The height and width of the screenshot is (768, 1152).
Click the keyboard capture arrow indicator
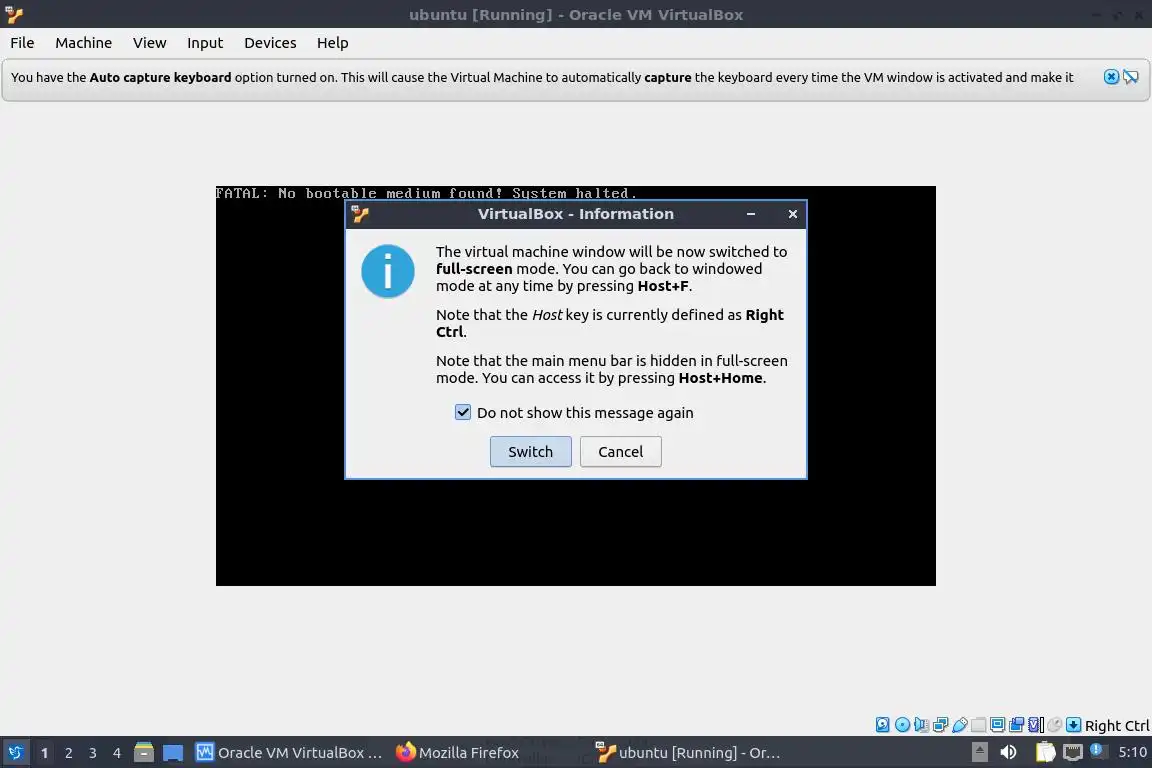[1073, 725]
